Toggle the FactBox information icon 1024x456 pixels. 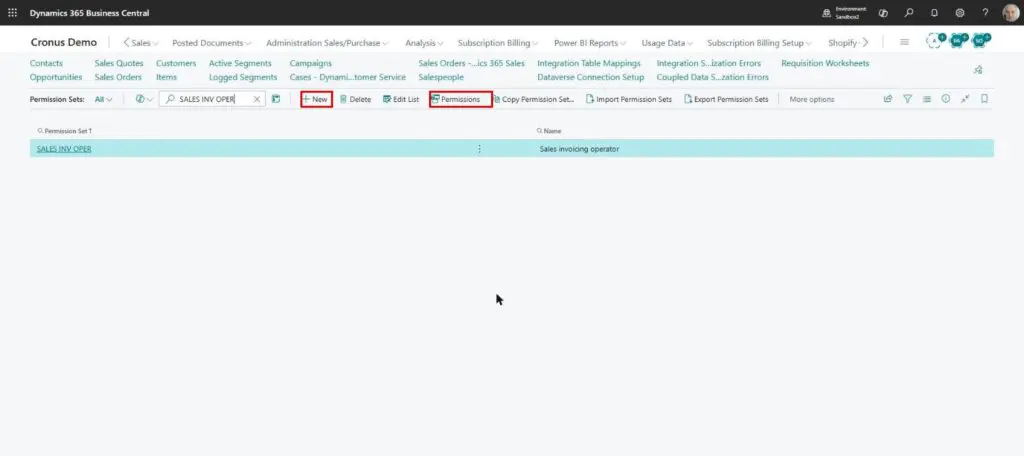pos(946,99)
